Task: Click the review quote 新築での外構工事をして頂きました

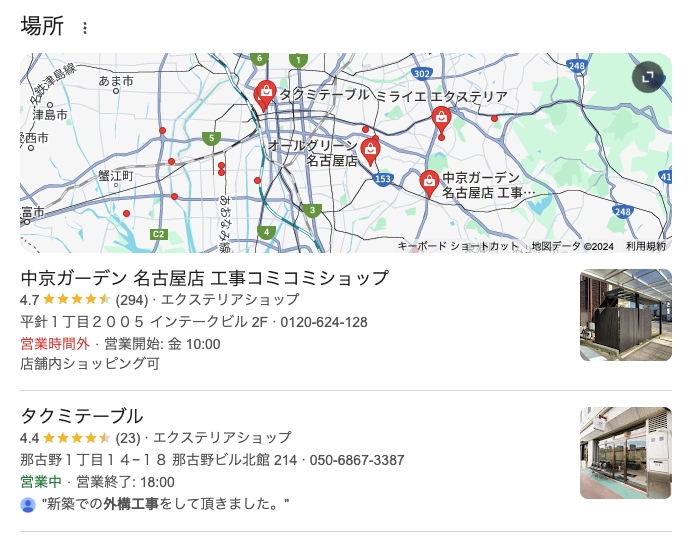Action: point(165,504)
